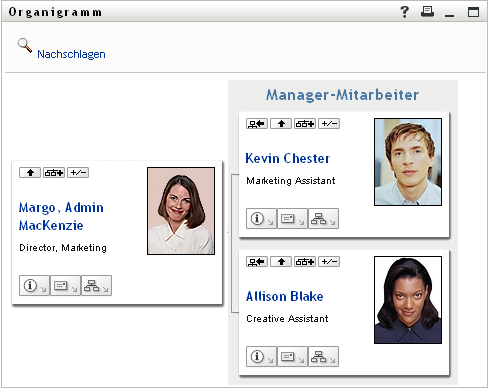
Task: Toggle +/- expand on Kevin Chester card
Action: (x=329, y=124)
